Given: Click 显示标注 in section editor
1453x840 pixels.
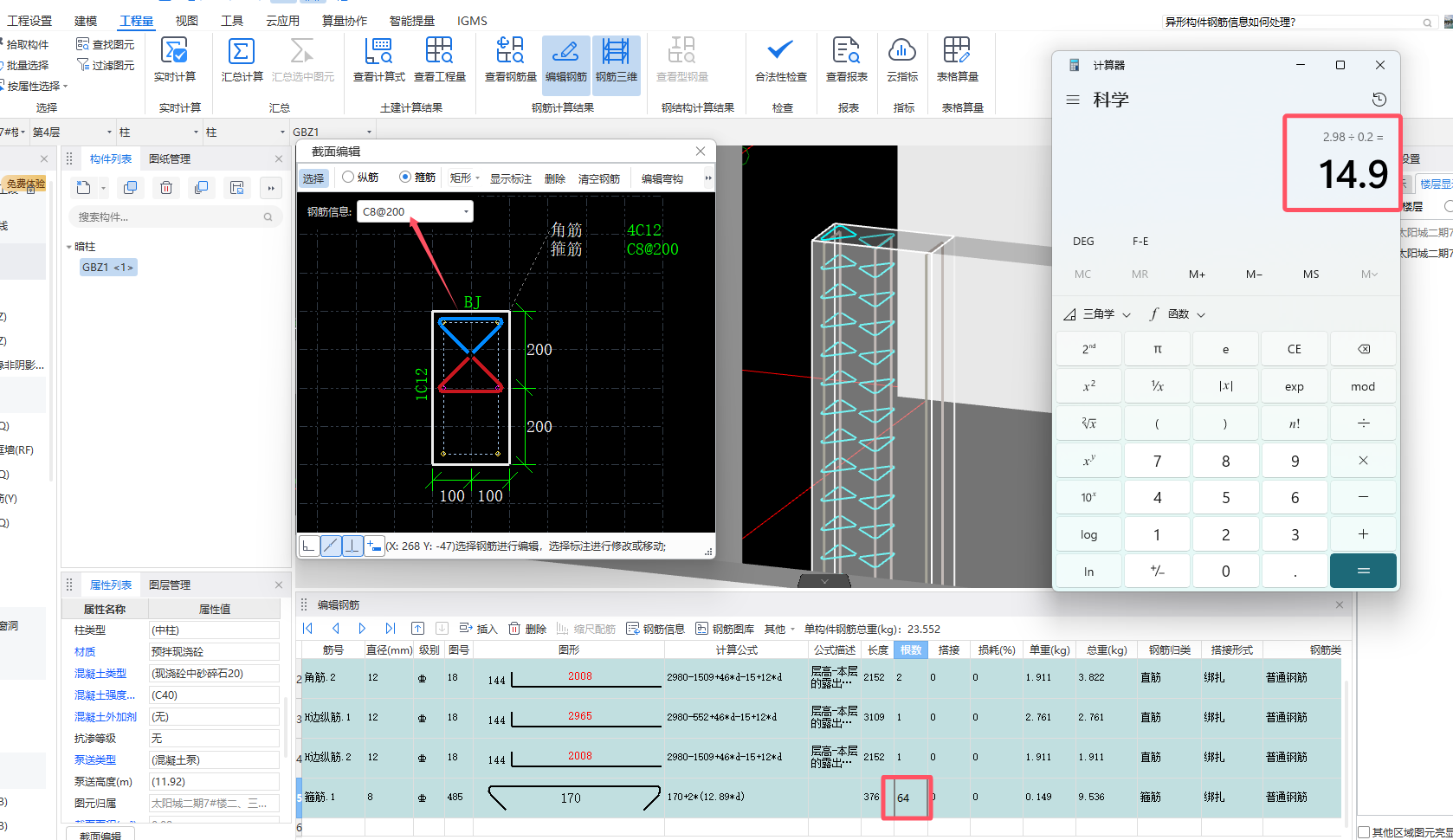Looking at the screenshot, I should [x=511, y=178].
